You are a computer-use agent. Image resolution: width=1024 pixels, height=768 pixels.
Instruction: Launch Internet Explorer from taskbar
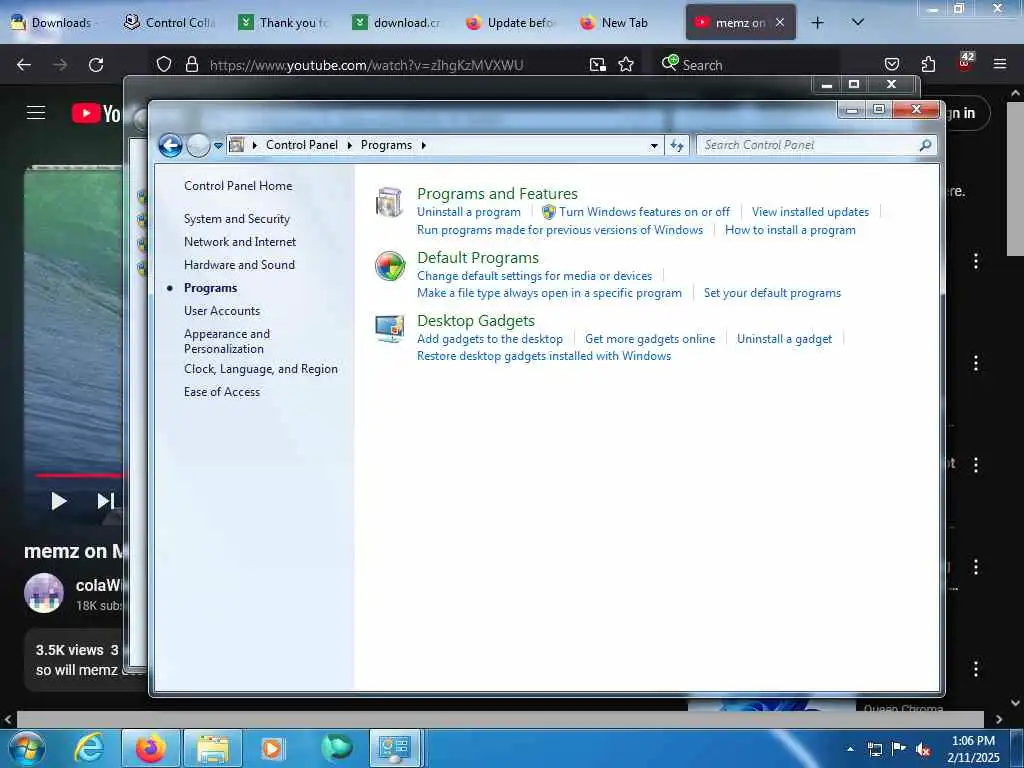[89, 748]
